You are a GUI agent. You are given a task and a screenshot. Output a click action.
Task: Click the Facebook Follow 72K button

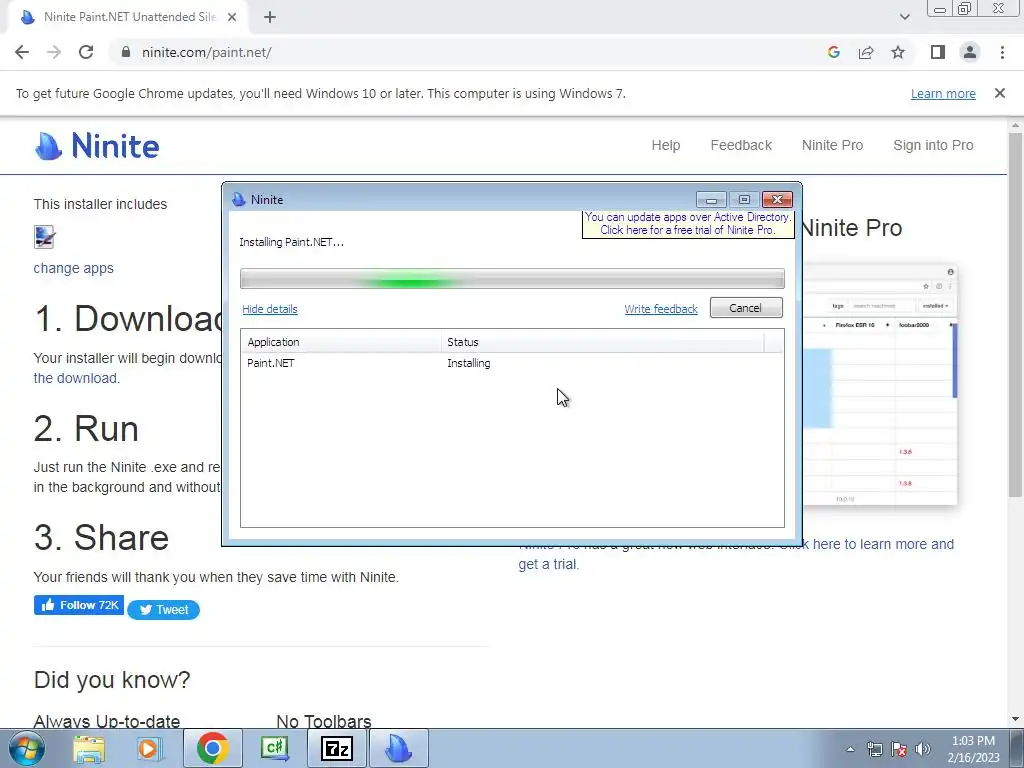(x=79, y=605)
